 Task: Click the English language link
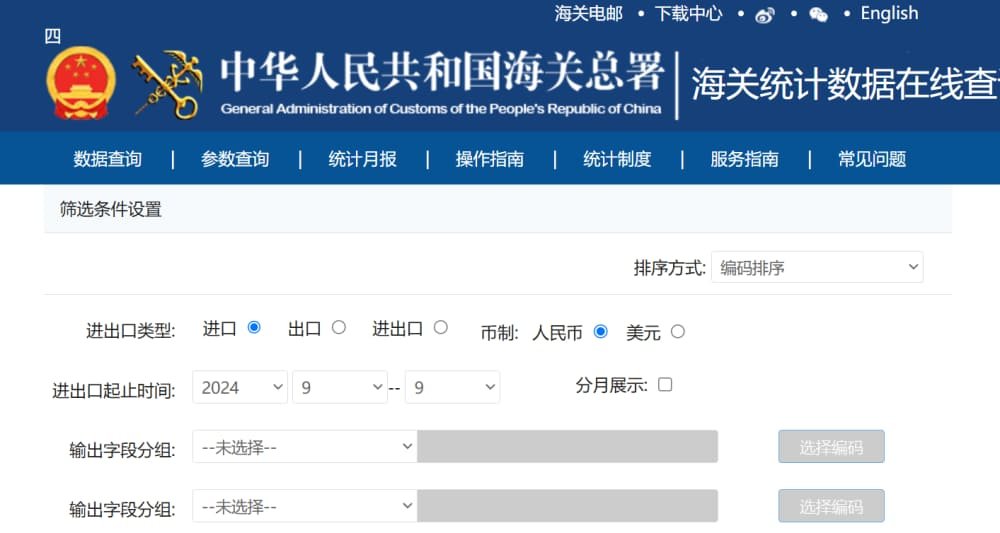[889, 14]
